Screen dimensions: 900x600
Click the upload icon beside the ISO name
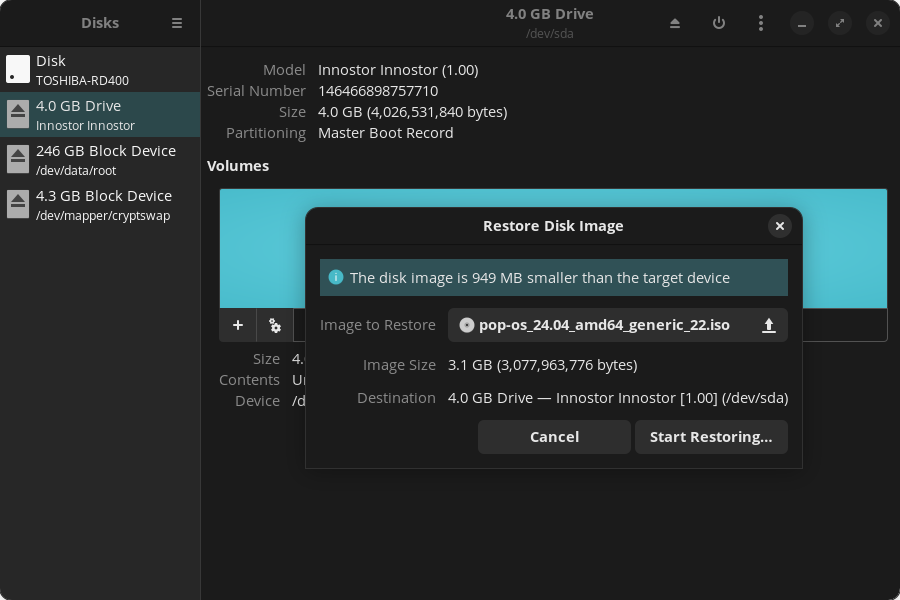pos(768,325)
